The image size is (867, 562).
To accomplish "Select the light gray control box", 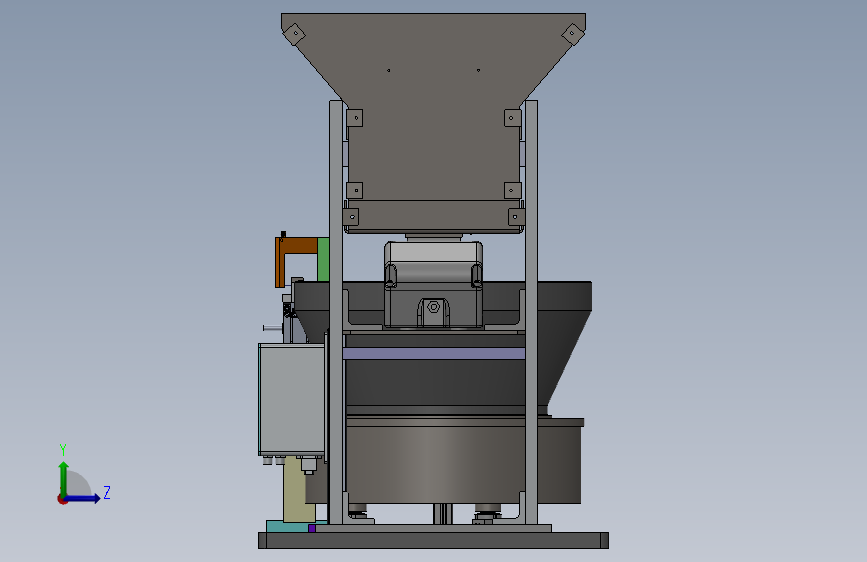I will pyautogui.click(x=291, y=399).
